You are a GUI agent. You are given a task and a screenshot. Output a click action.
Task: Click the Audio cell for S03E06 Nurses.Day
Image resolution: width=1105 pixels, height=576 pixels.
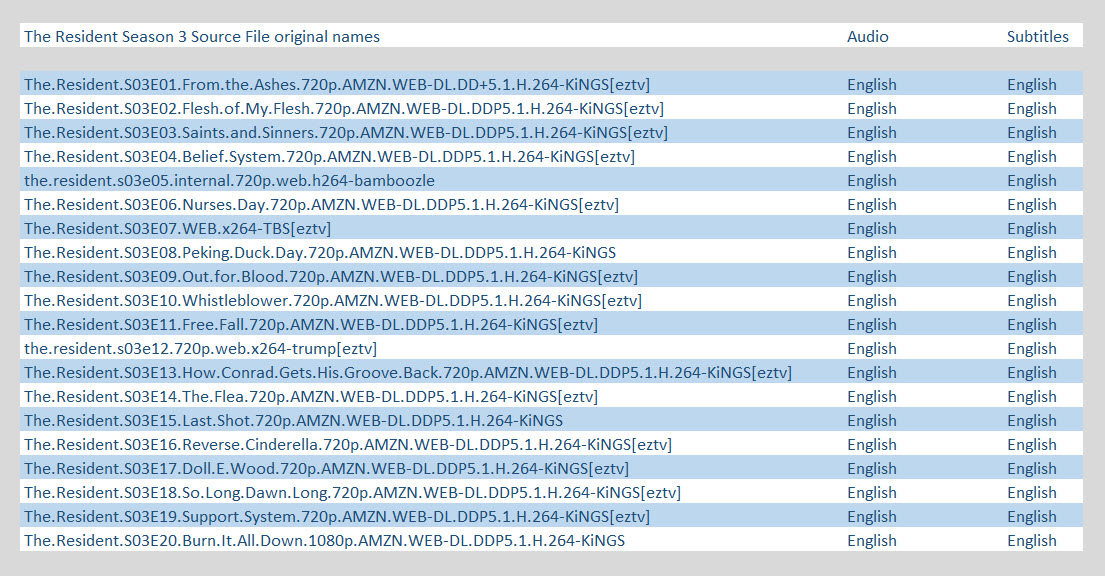click(x=872, y=204)
